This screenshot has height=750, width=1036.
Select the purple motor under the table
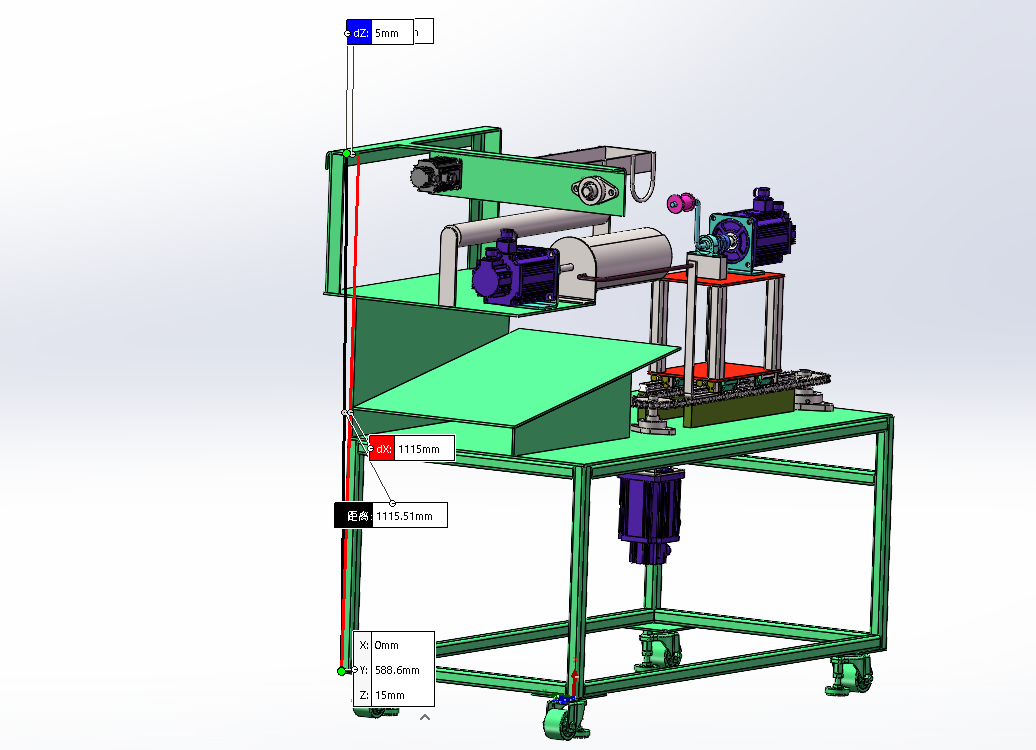click(650, 515)
